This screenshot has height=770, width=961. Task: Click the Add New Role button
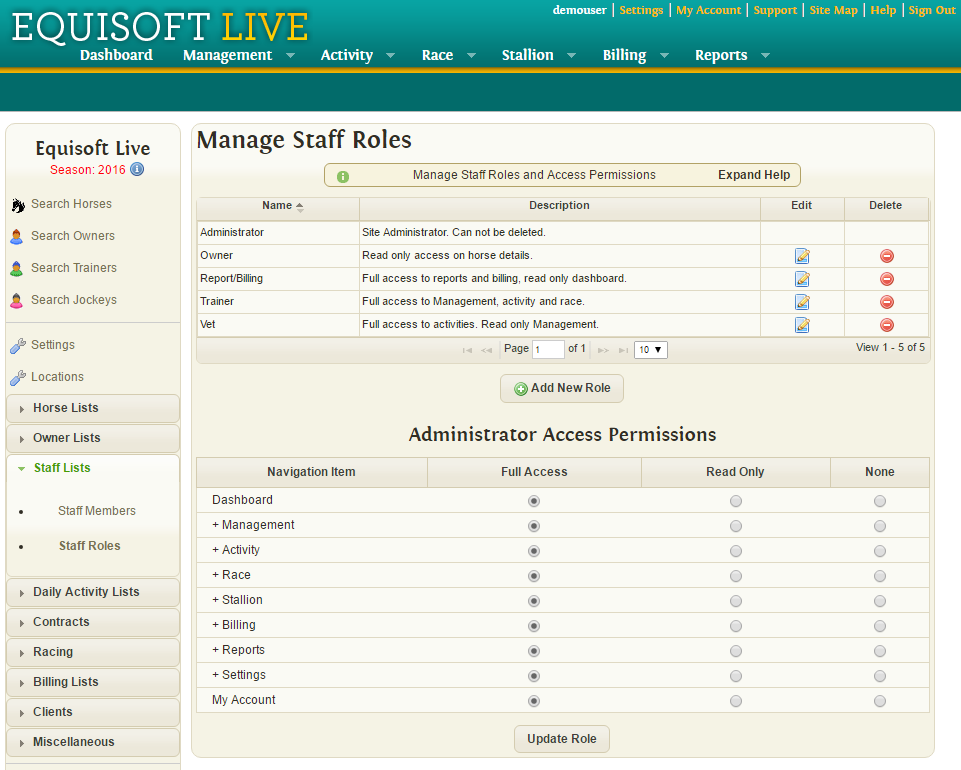[562, 389]
